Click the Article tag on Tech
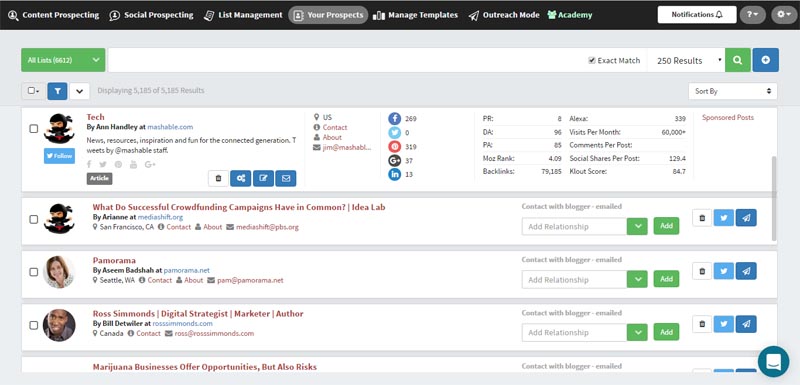The image size is (800, 385). point(99,178)
